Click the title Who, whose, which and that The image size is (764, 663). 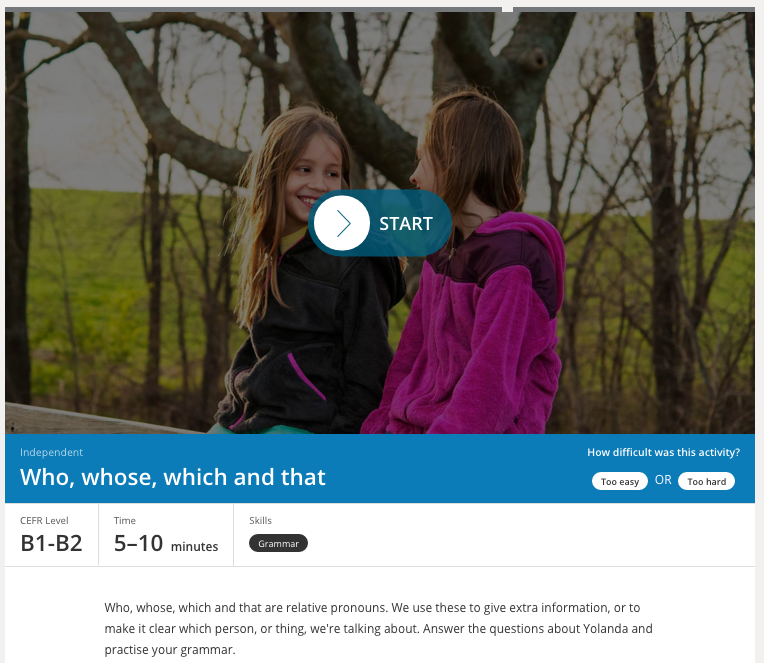172,477
